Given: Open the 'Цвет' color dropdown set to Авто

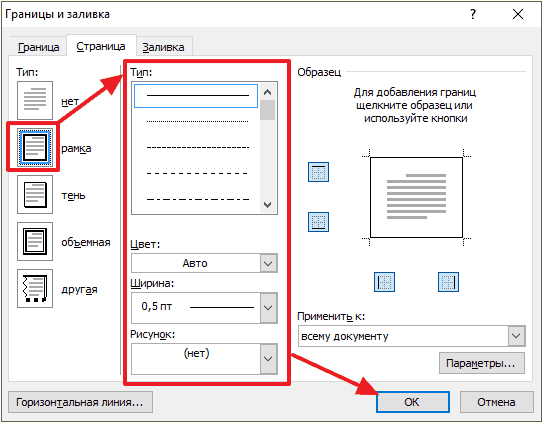Looking at the screenshot, I should pos(204,263).
